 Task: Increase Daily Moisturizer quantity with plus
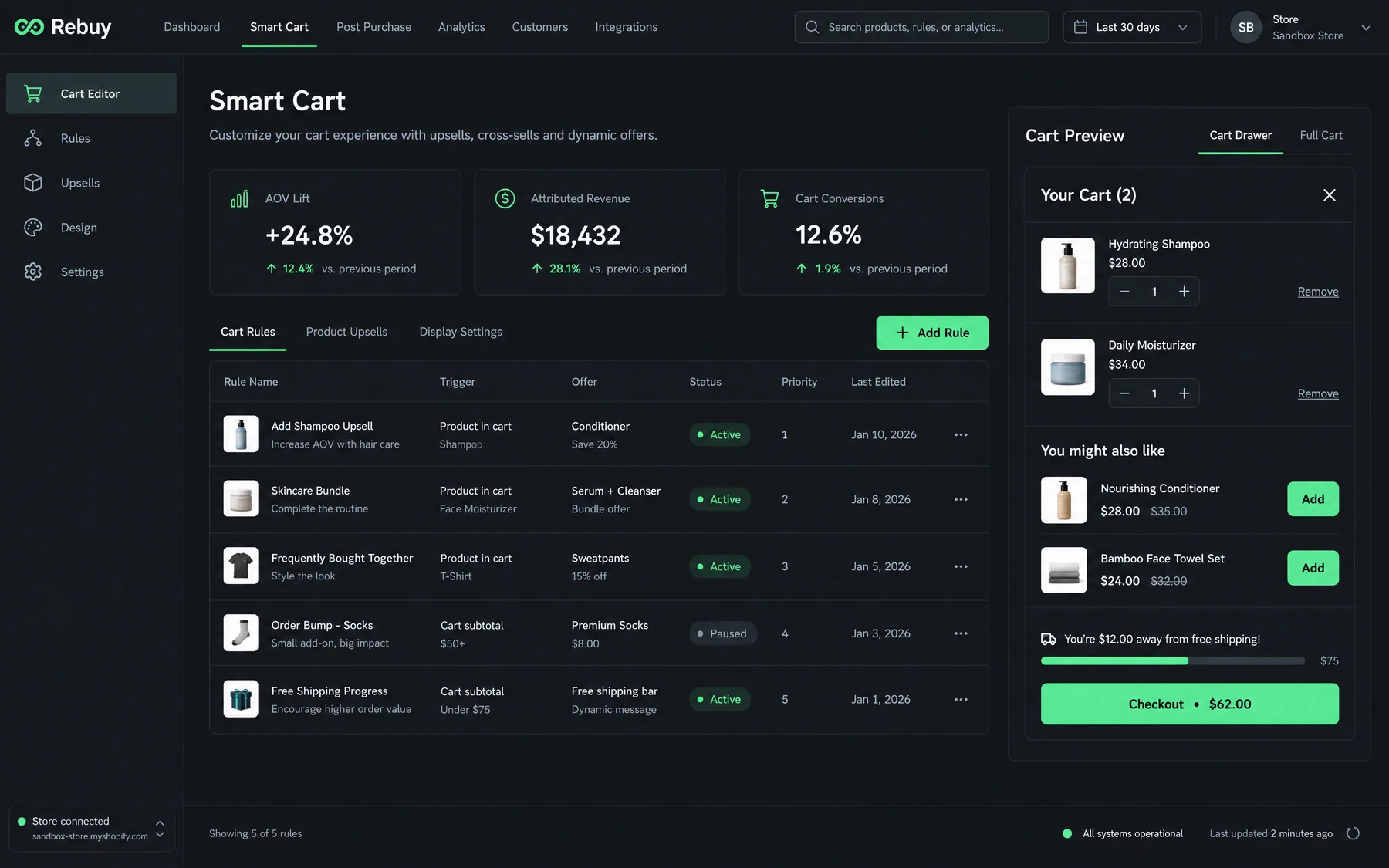pyautogui.click(x=1184, y=393)
